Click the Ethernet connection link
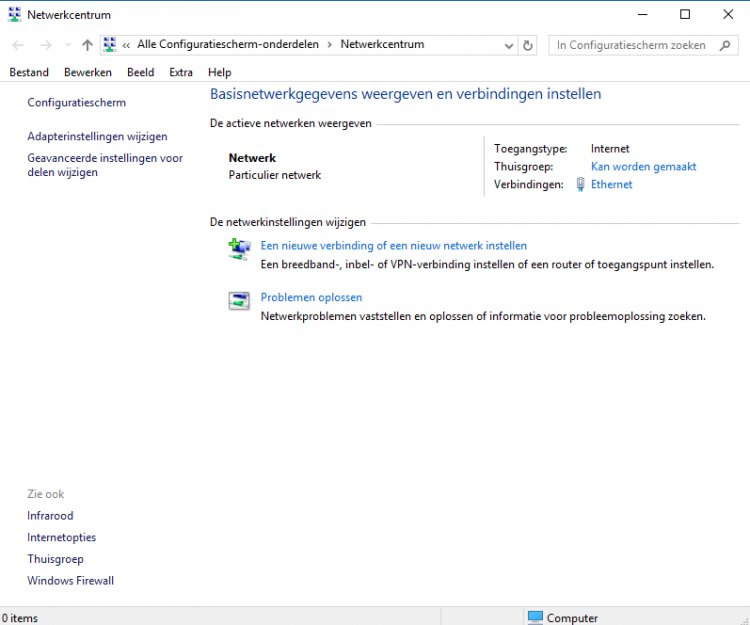The width and height of the screenshot is (750, 625). coord(611,185)
